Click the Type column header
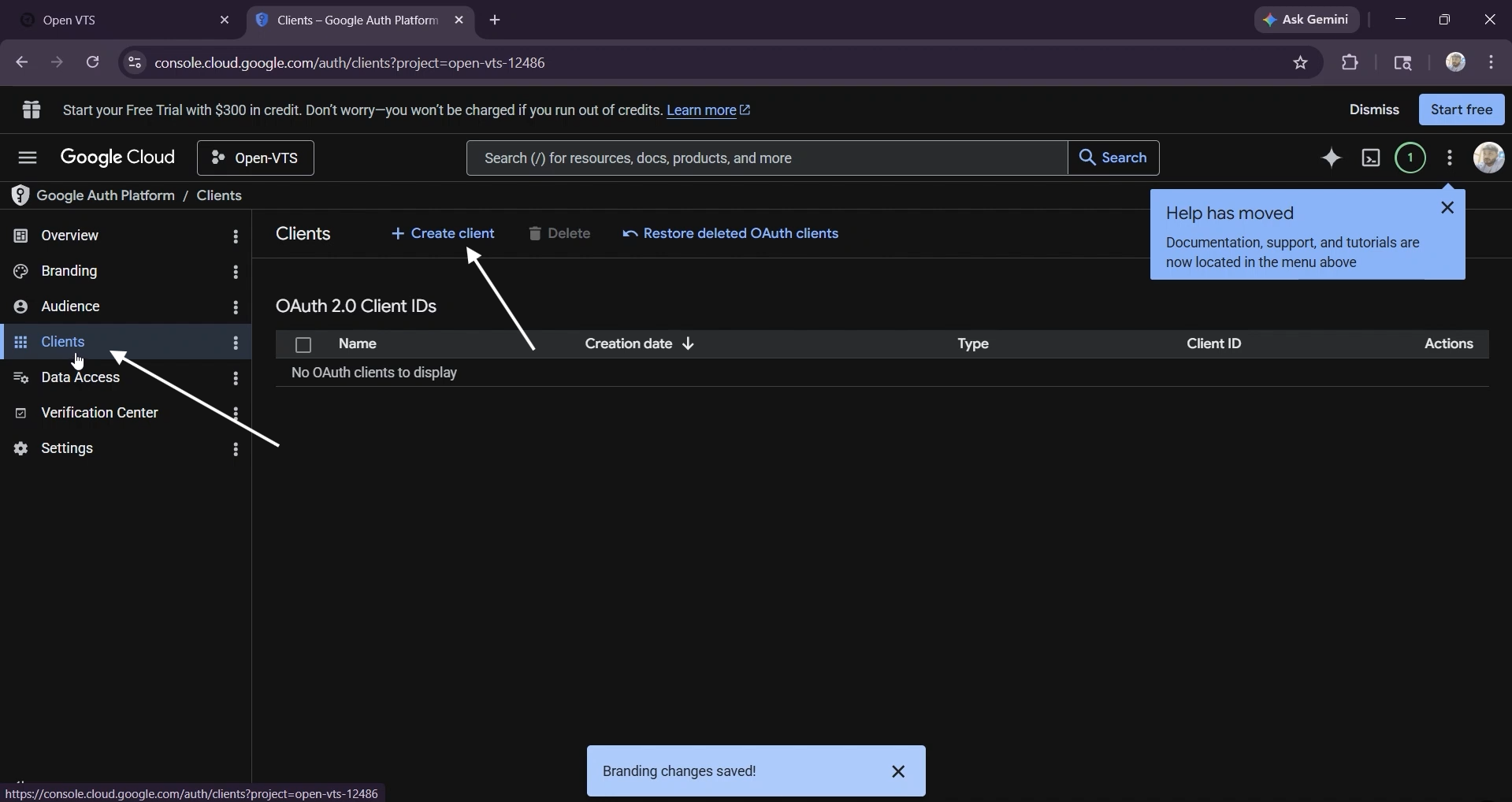The width and height of the screenshot is (1512, 802). (973, 344)
